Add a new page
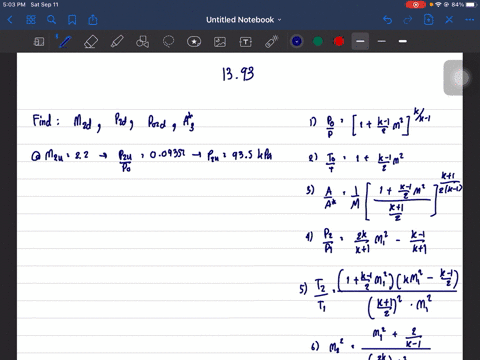480x360 pixels. tap(429, 20)
